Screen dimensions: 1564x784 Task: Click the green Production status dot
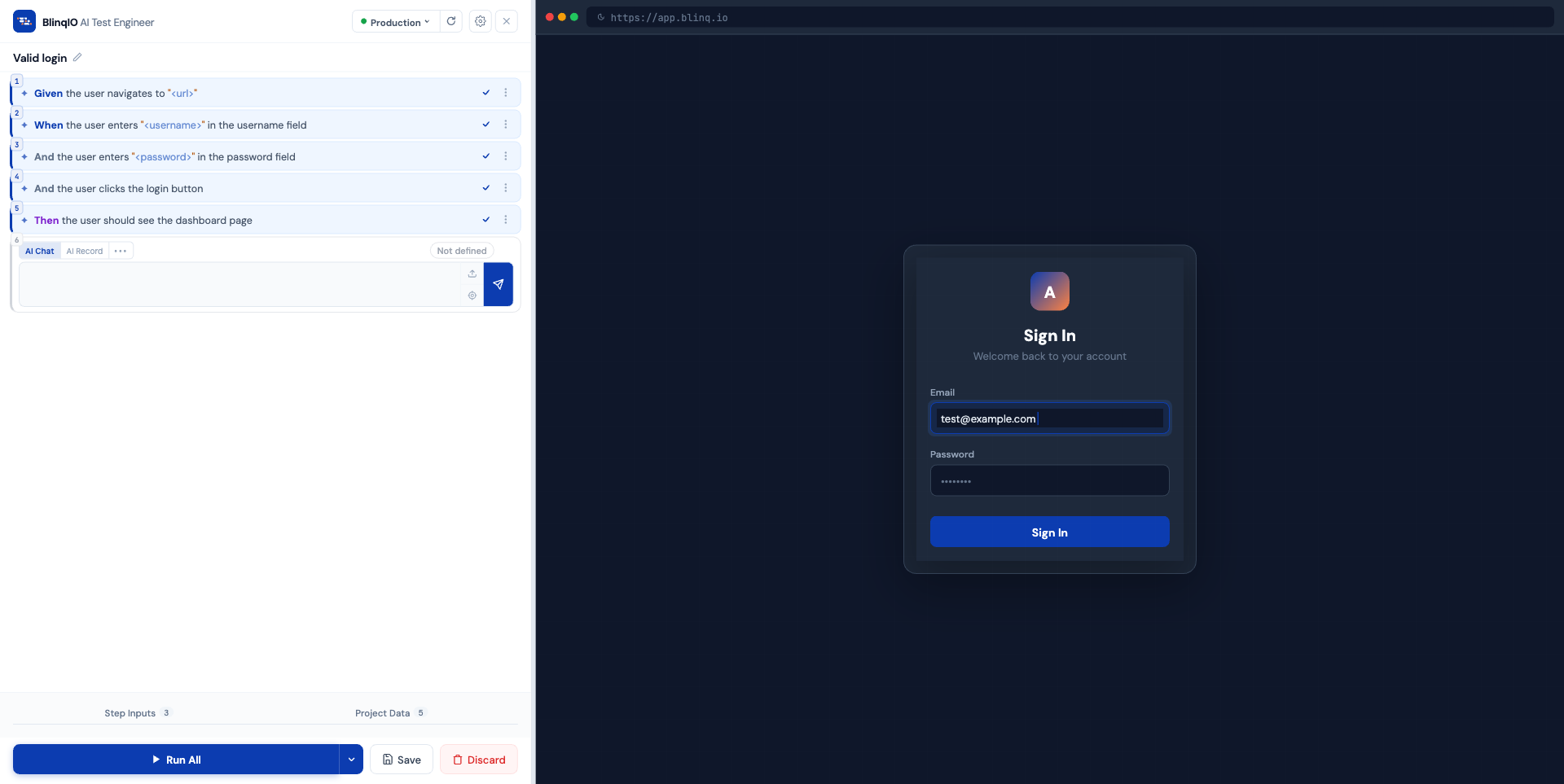tap(365, 21)
